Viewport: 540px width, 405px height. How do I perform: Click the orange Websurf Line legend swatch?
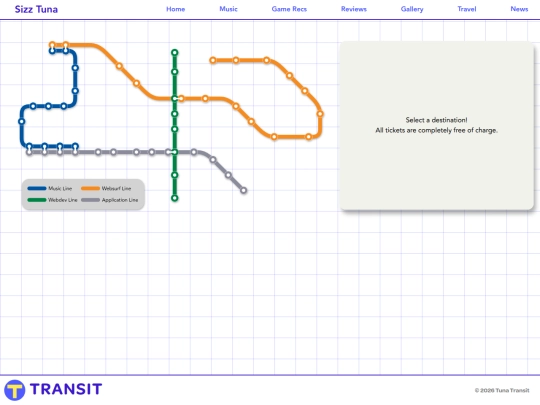click(90, 188)
